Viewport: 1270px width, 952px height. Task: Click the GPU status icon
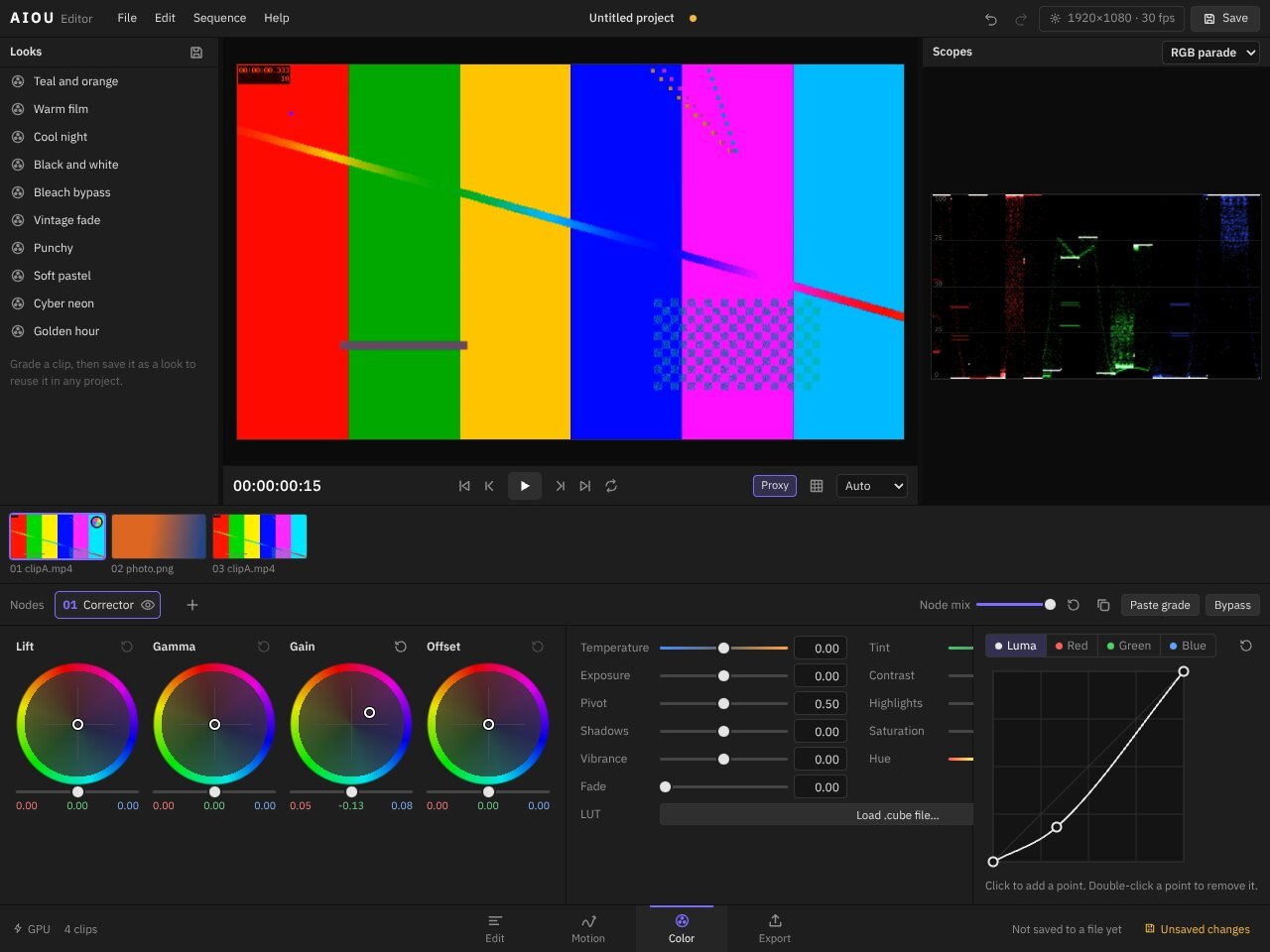click(18, 929)
